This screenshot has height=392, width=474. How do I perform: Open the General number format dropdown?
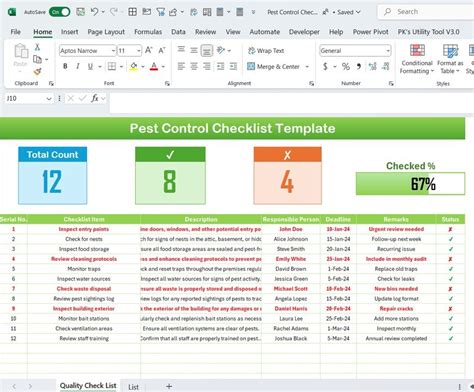tap(388, 51)
